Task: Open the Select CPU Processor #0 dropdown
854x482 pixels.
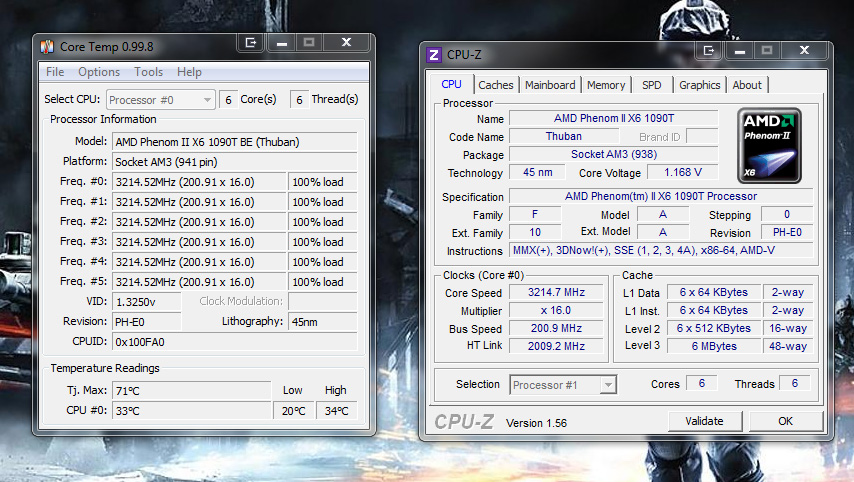Action: [161, 100]
